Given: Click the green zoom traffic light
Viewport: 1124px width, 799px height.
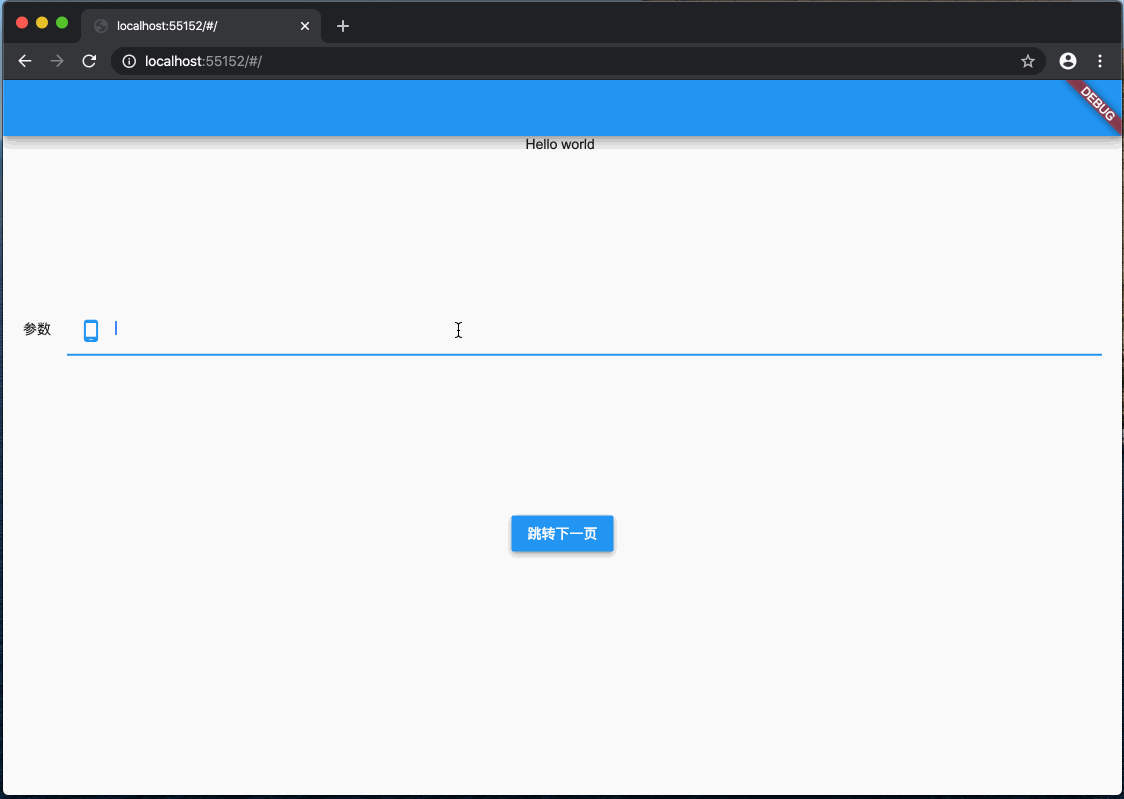Looking at the screenshot, I should coord(62,20).
